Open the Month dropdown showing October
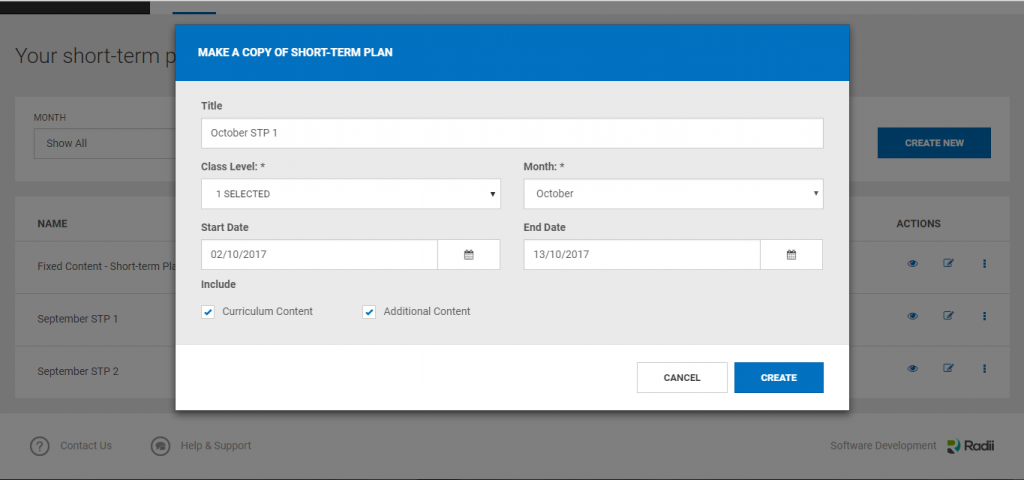 click(x=673, y=194)
